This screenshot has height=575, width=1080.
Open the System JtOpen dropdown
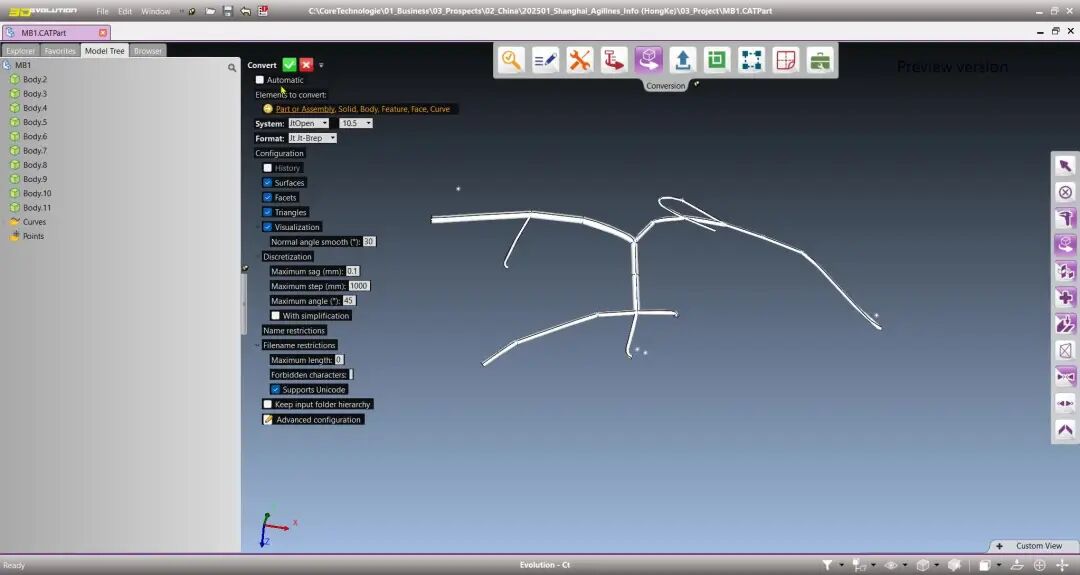pos(308,123)
